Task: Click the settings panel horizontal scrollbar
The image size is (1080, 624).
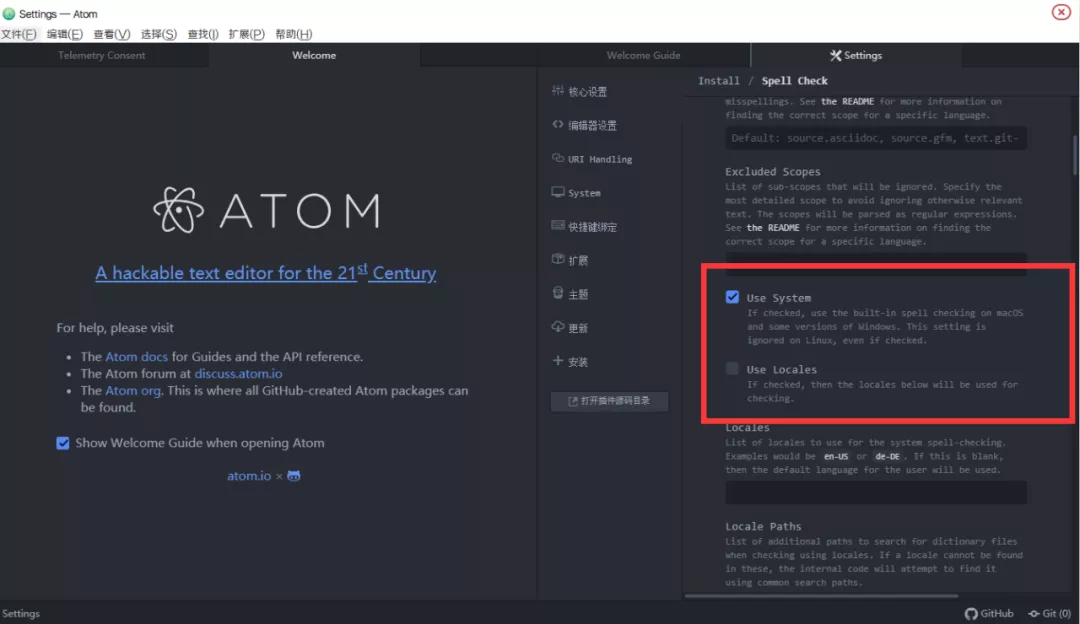Action: point(821,596)
